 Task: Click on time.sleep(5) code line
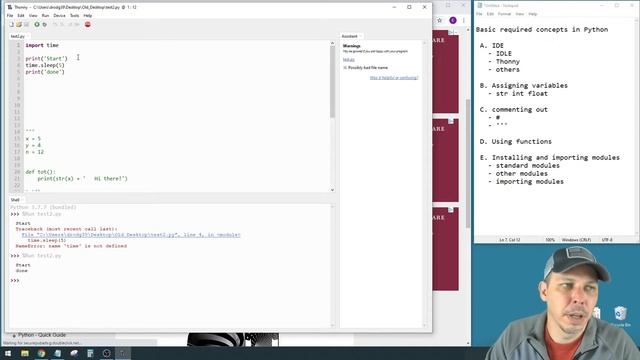(45, 65)
